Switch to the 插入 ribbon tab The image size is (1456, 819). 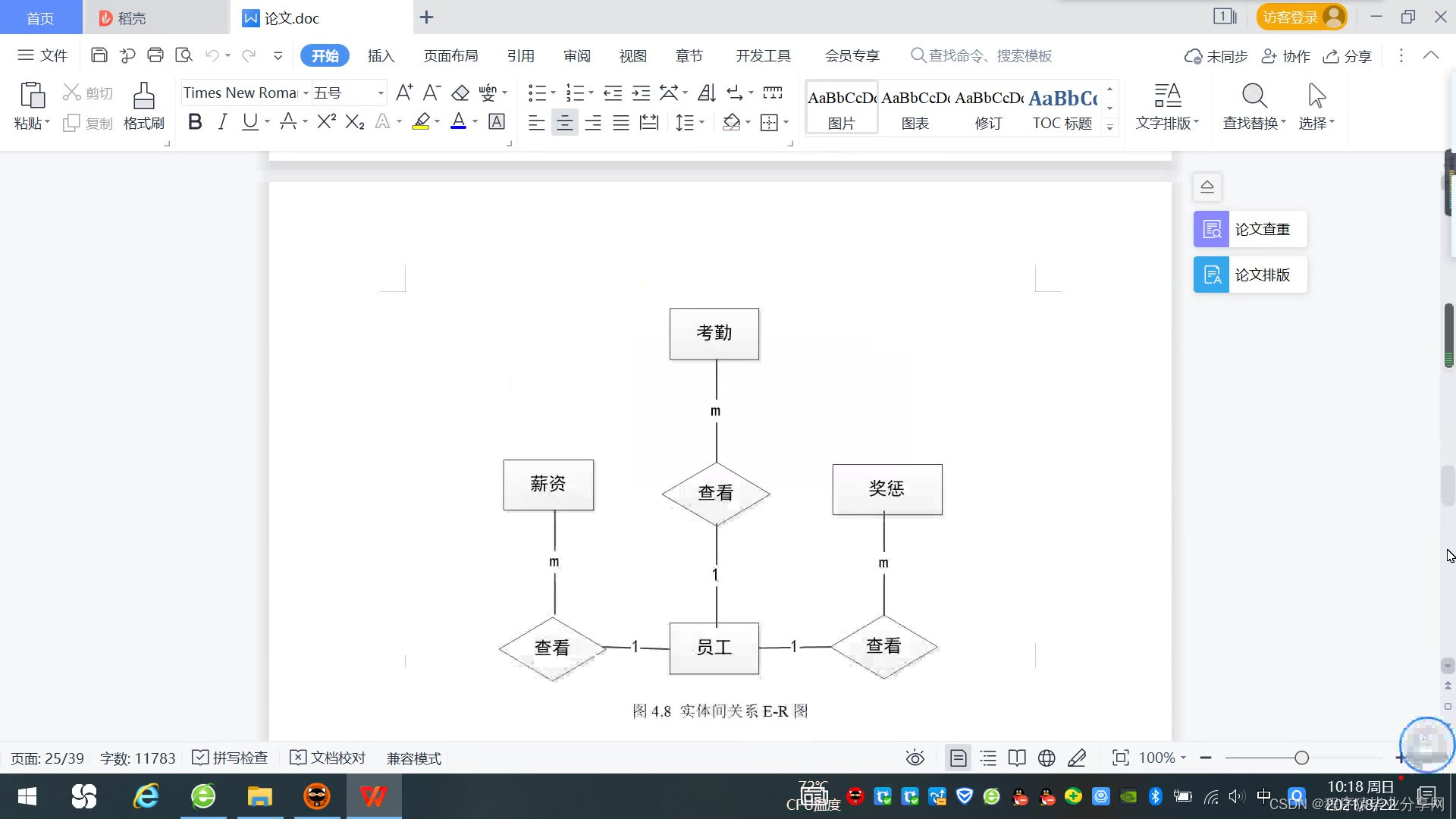[381, 55]
